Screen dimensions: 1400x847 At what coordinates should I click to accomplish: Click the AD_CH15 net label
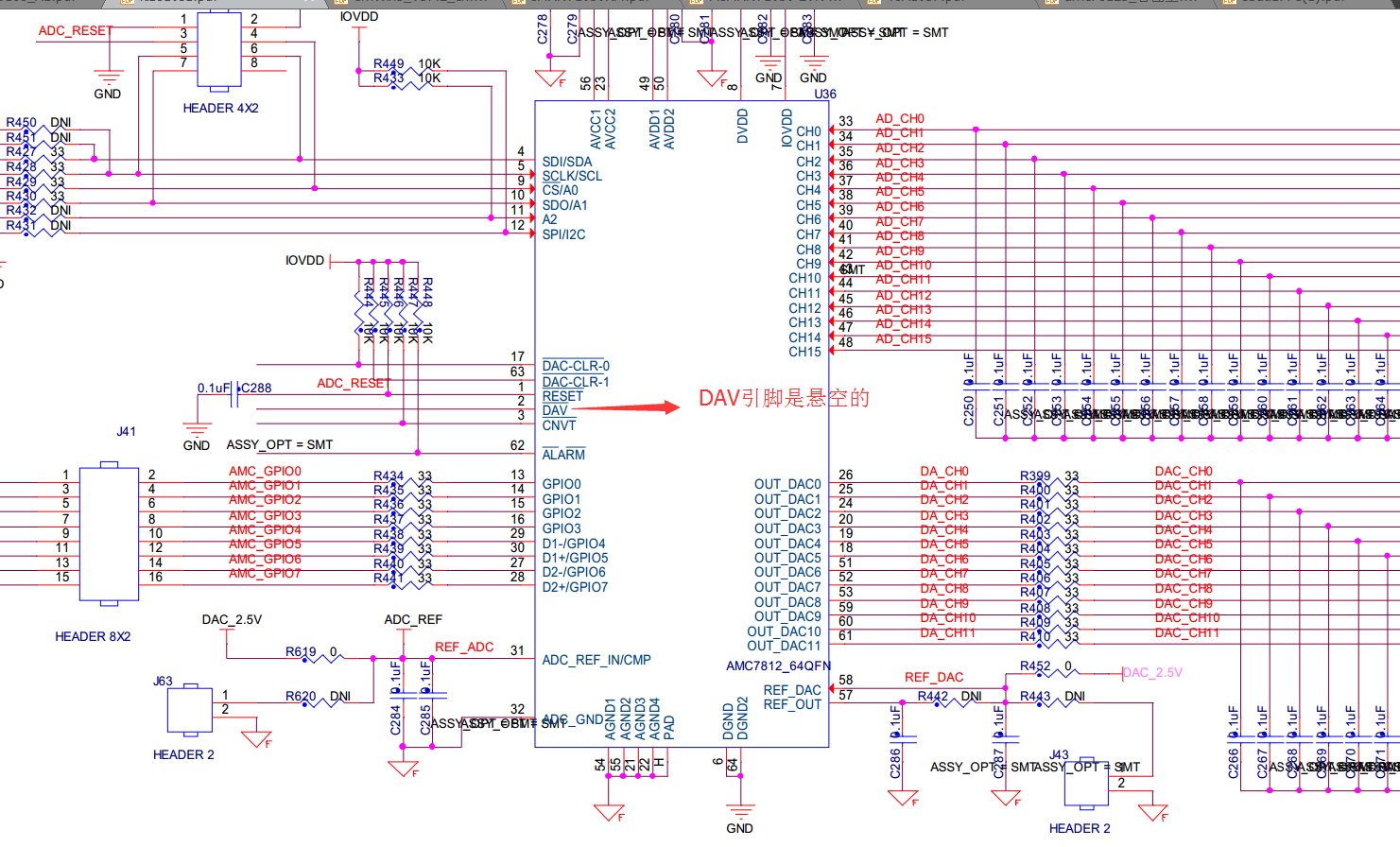(903, 339)
